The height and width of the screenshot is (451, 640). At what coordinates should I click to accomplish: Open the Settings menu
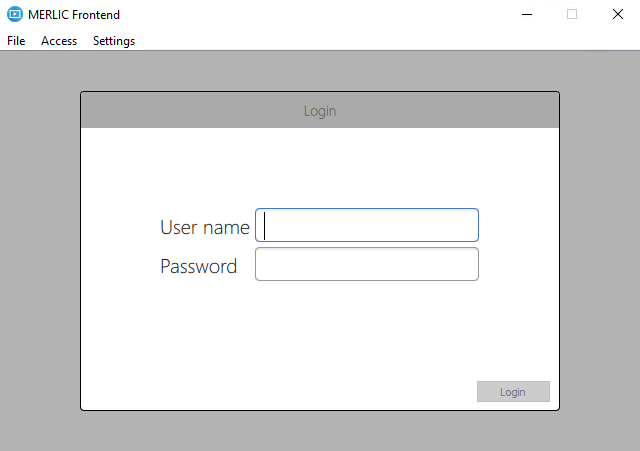pyautogui.click(x=114, y=41)
